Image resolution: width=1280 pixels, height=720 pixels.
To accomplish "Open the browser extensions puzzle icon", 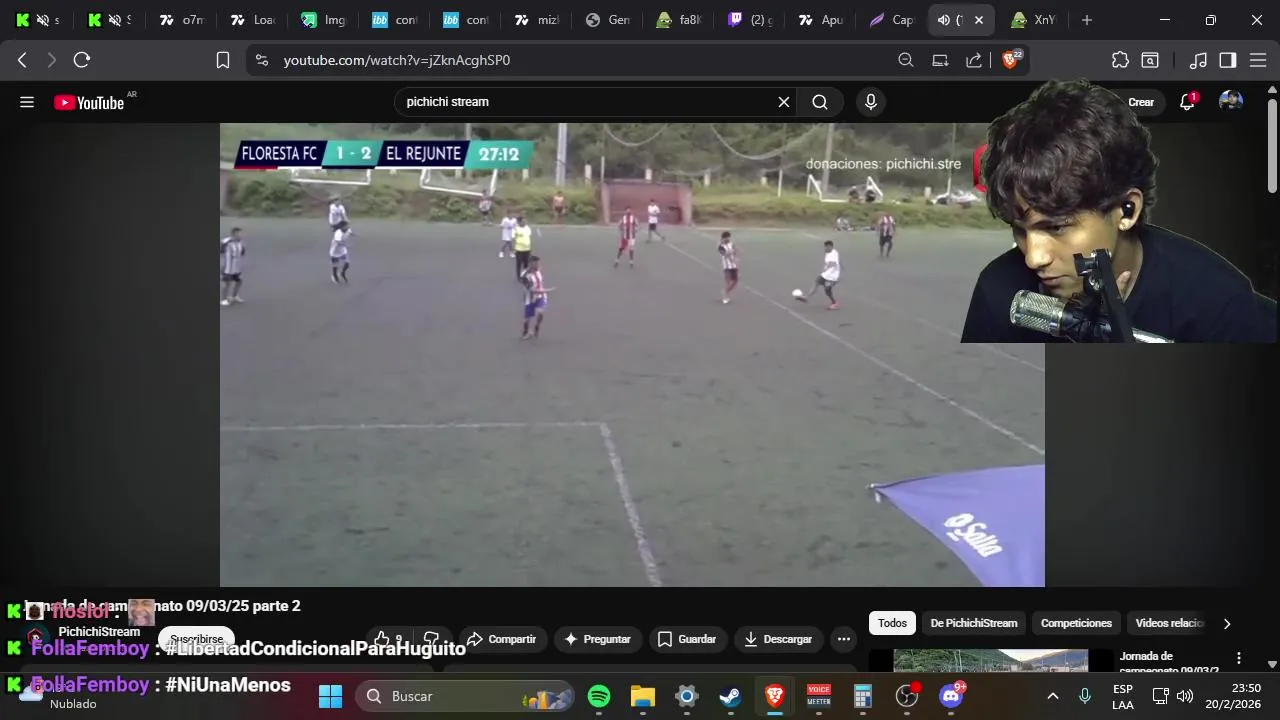I will click(x=1120, y=60).
